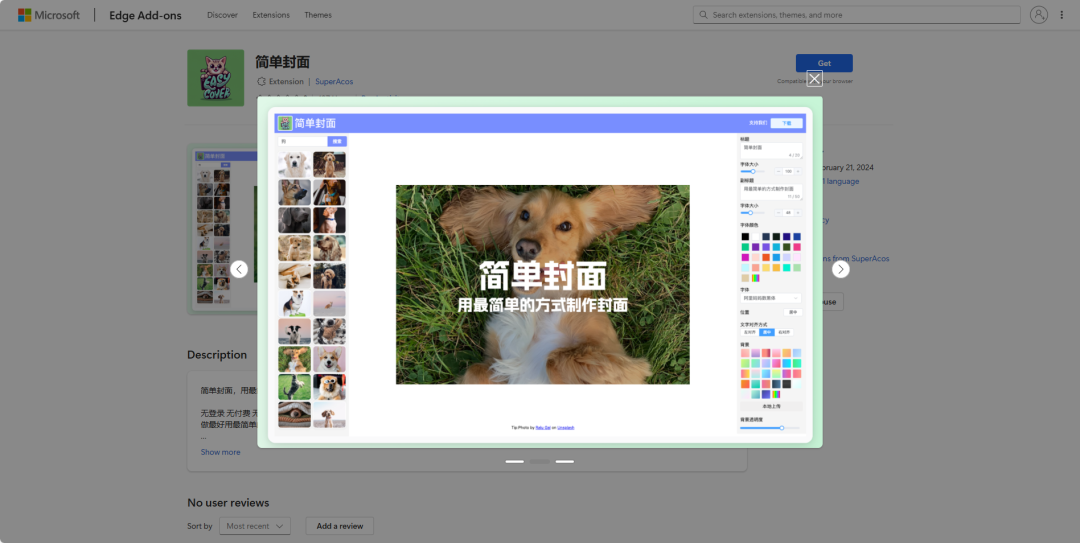Click the 标题 text box in preview

click(x=771, y=150)
